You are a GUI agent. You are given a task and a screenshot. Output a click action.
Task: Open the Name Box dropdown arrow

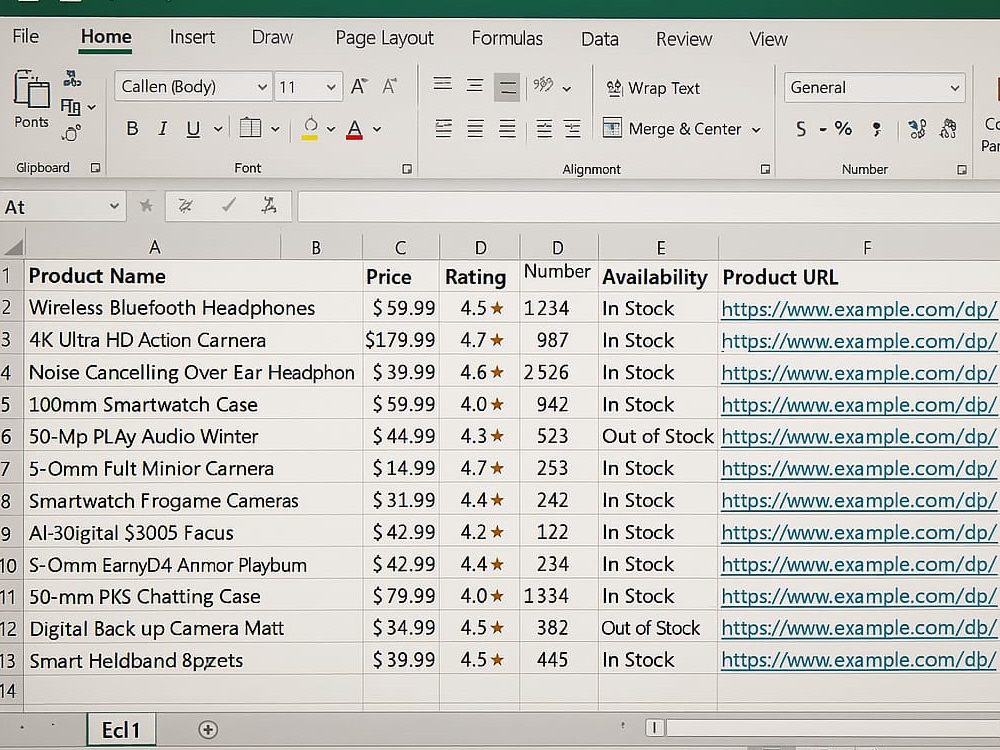114,206
